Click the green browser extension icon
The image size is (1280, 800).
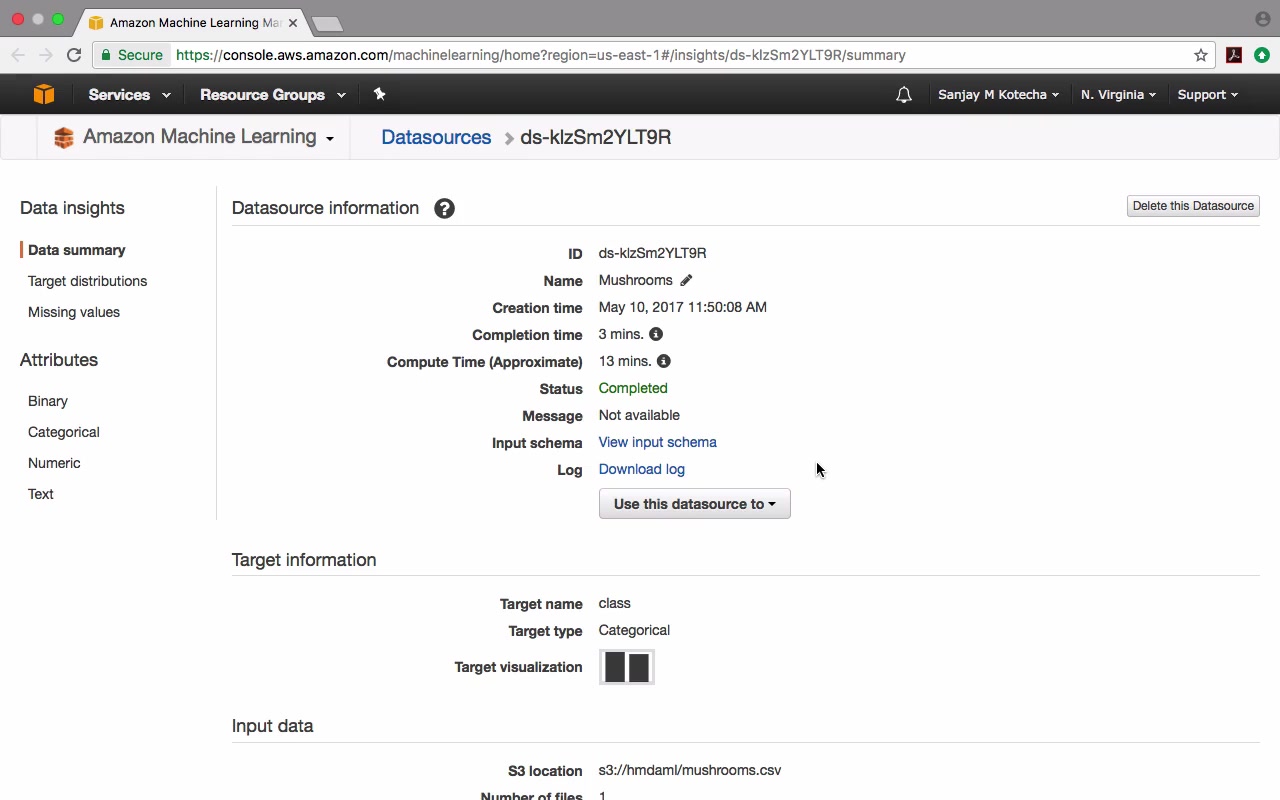click(1262, 55)
